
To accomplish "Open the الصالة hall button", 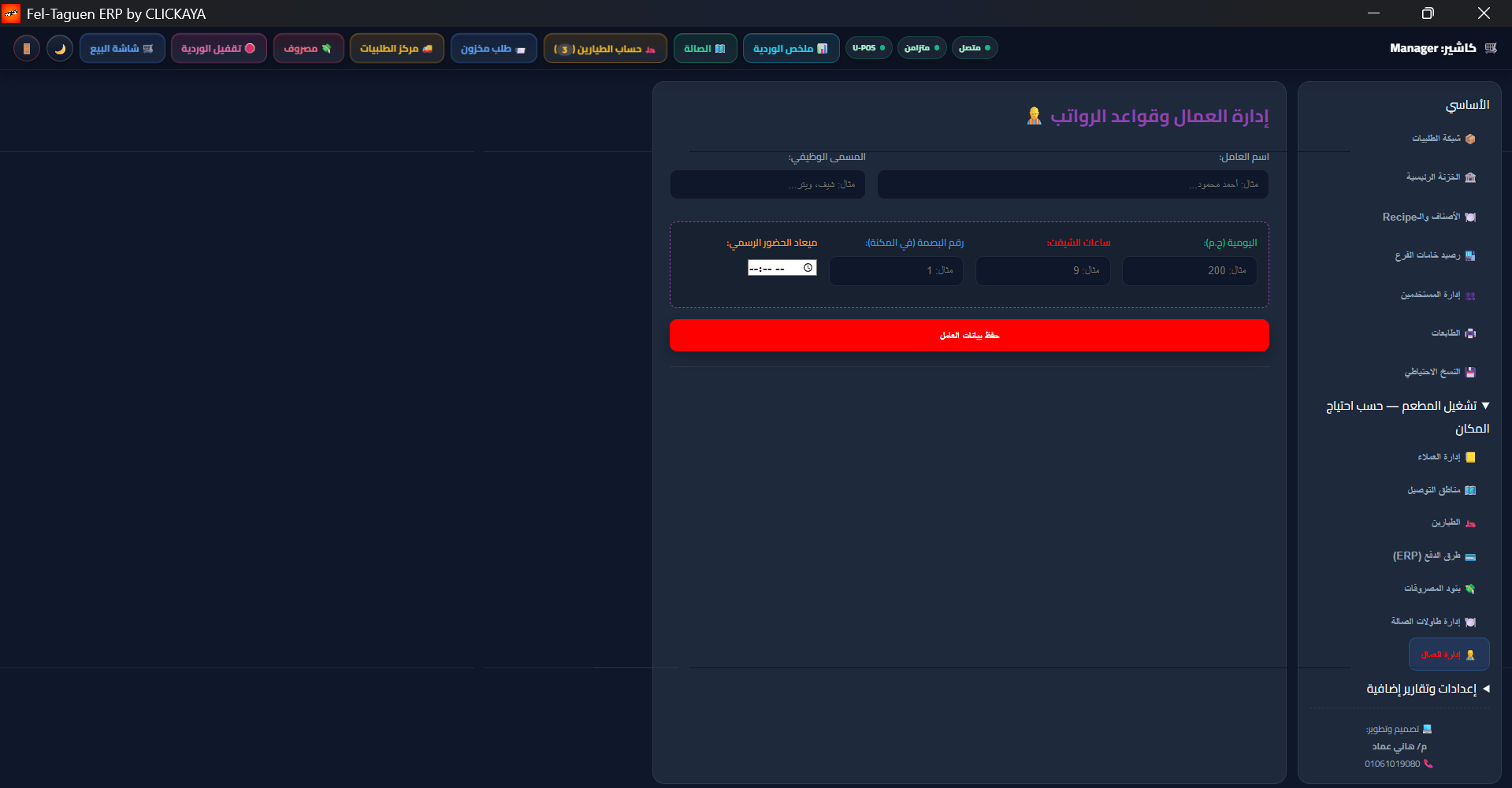I will click(705, 48).
